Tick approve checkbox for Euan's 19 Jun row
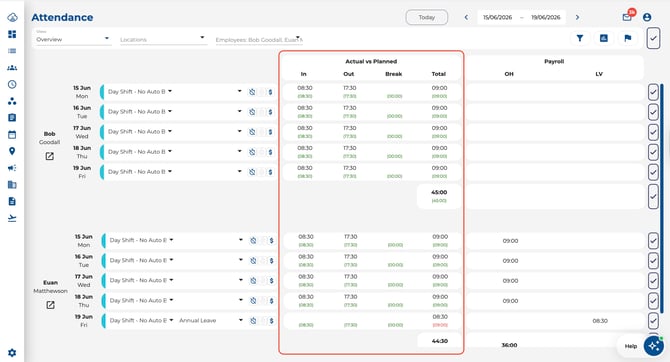Image resolution: width=670 pixels, height=362 pixels. 653,321
